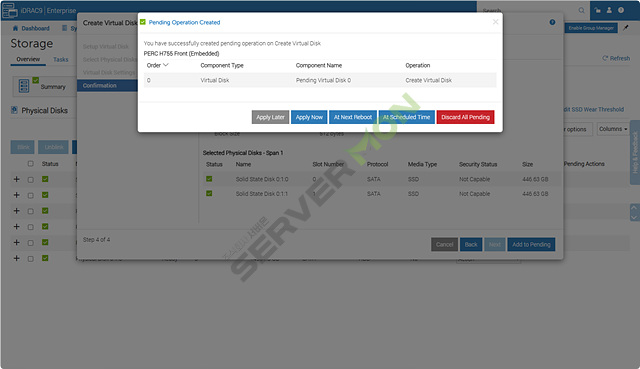Go to Virtual Disk Settings wizard step
Viewport: 640px width, 369px height.
point(109,73)
